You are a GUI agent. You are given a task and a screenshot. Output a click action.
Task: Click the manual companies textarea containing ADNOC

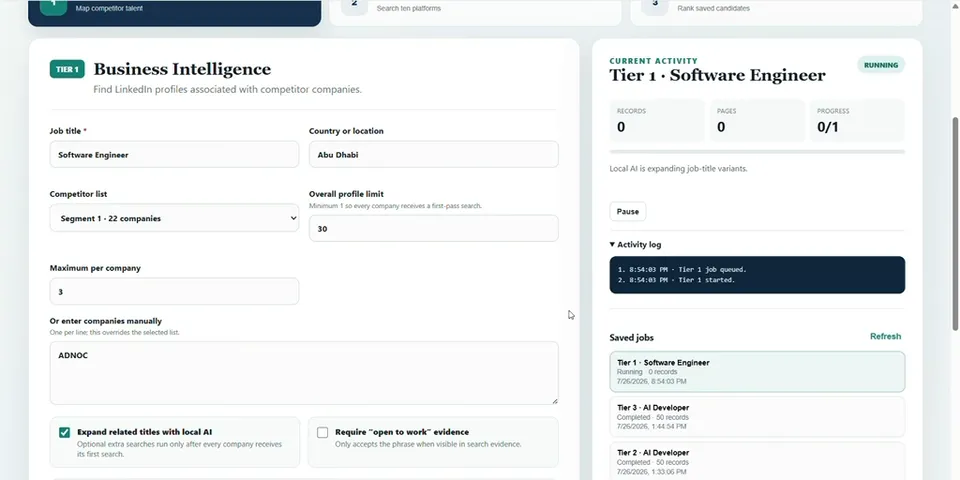304,373
